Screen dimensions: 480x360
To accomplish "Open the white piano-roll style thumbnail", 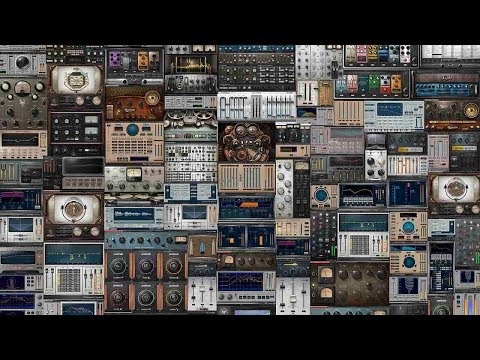I will [x=450, y=56].
